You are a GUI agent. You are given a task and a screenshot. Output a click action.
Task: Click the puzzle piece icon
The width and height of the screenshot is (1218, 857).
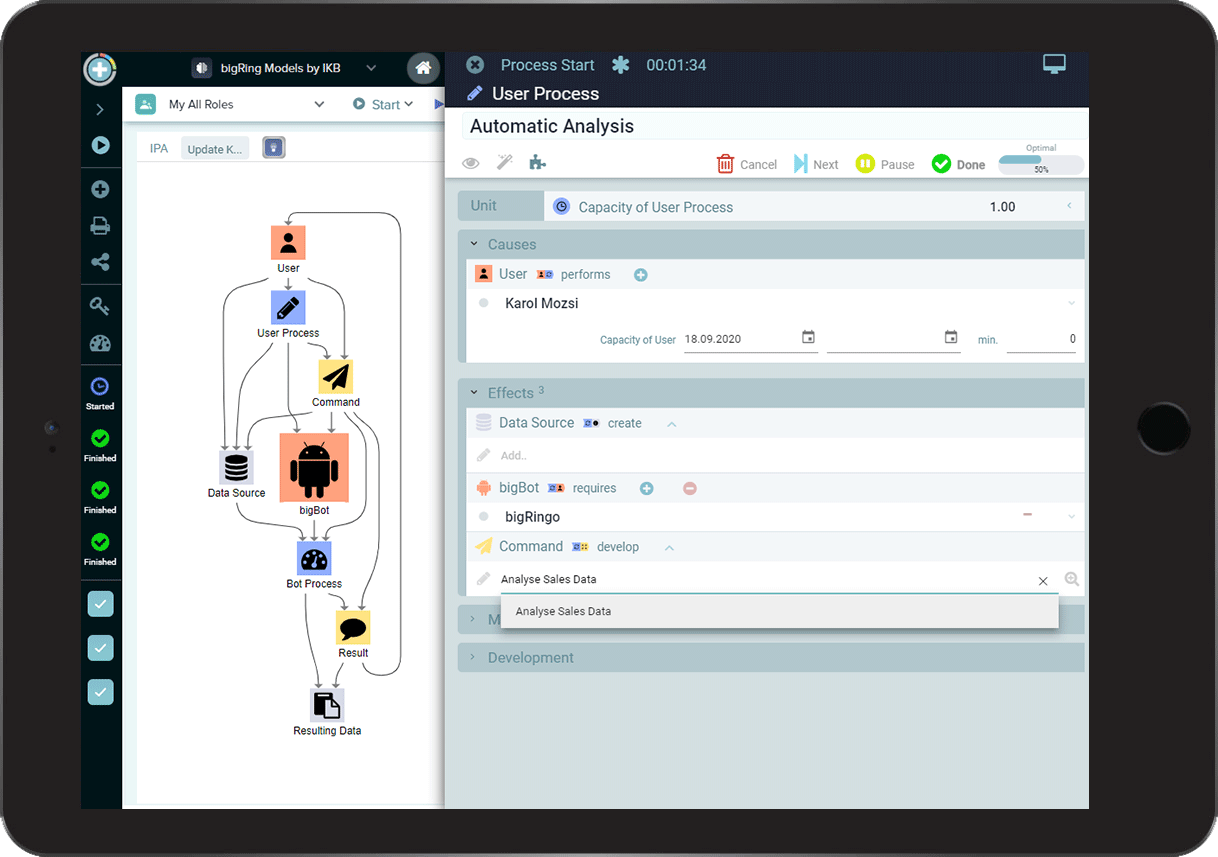click(x=537, y=162)
